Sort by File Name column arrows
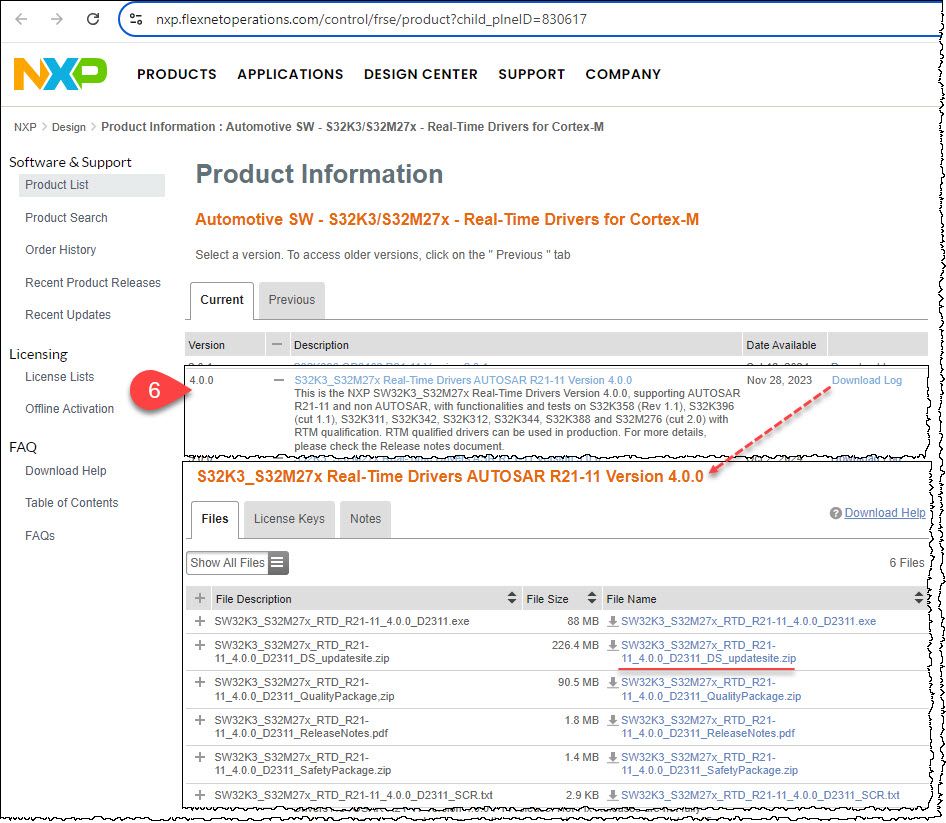 [x=918, y=598]
